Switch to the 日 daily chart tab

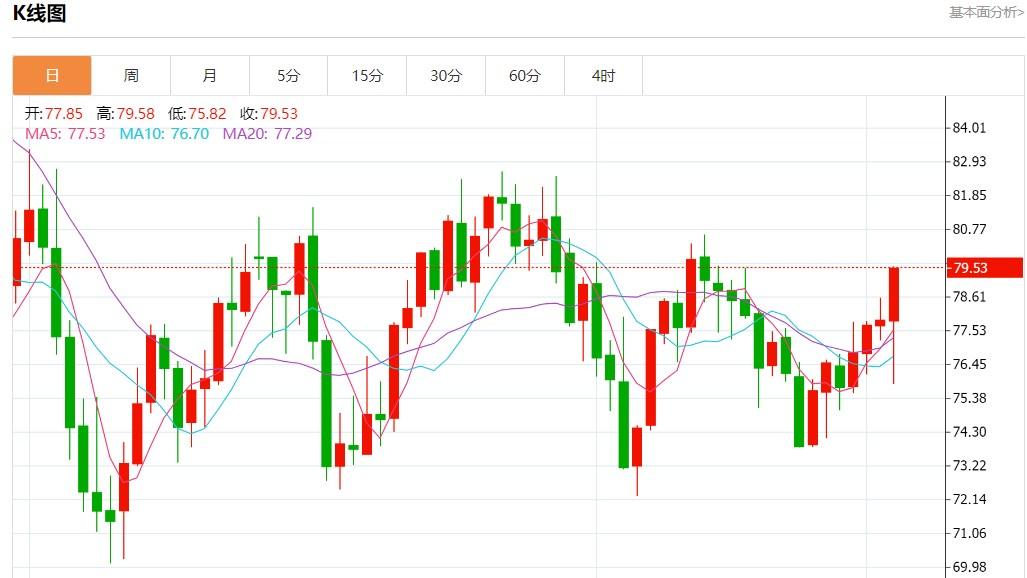click(52, 76)
